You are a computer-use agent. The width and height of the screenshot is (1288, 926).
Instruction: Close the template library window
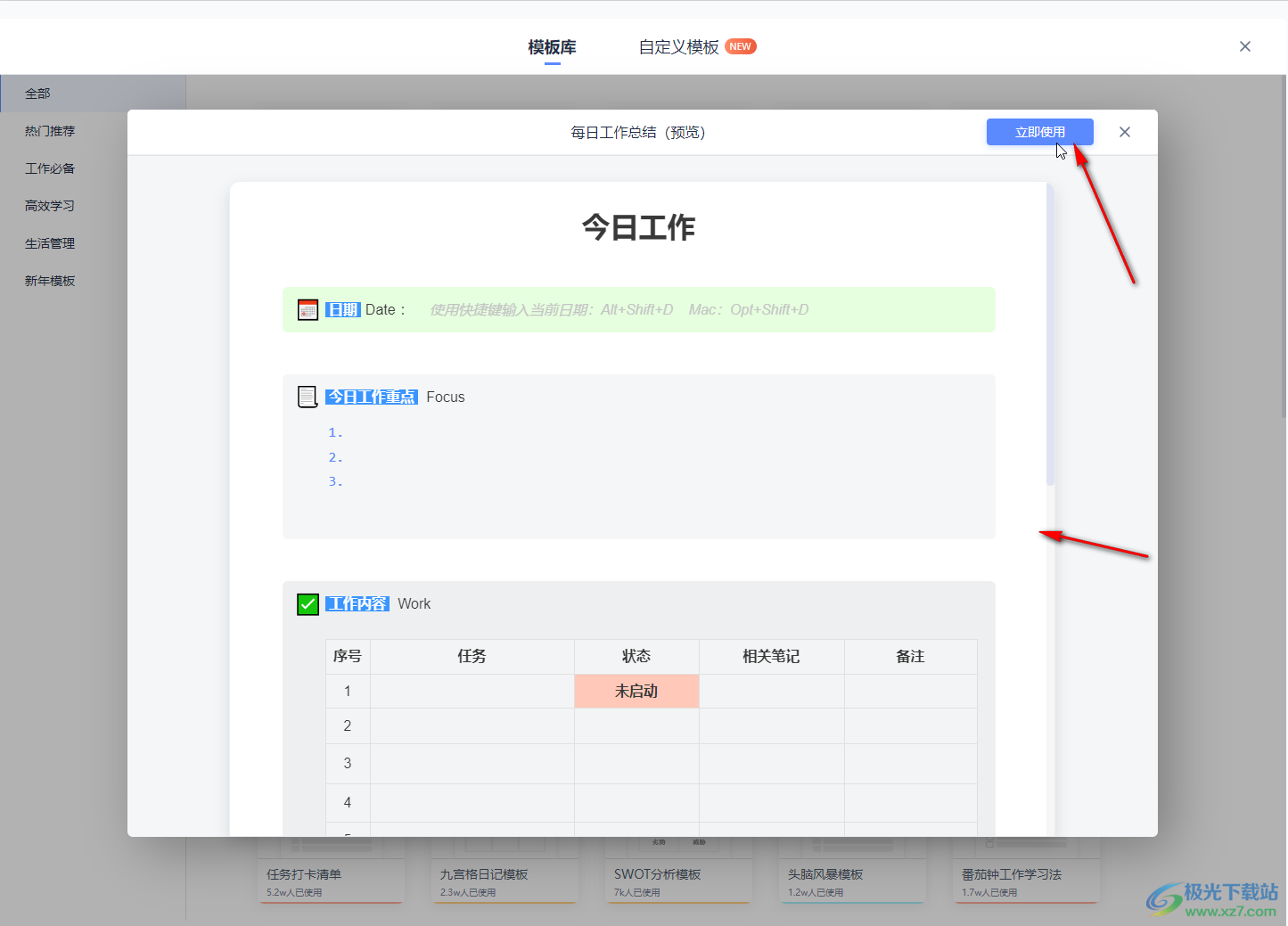click(1245, 46)
